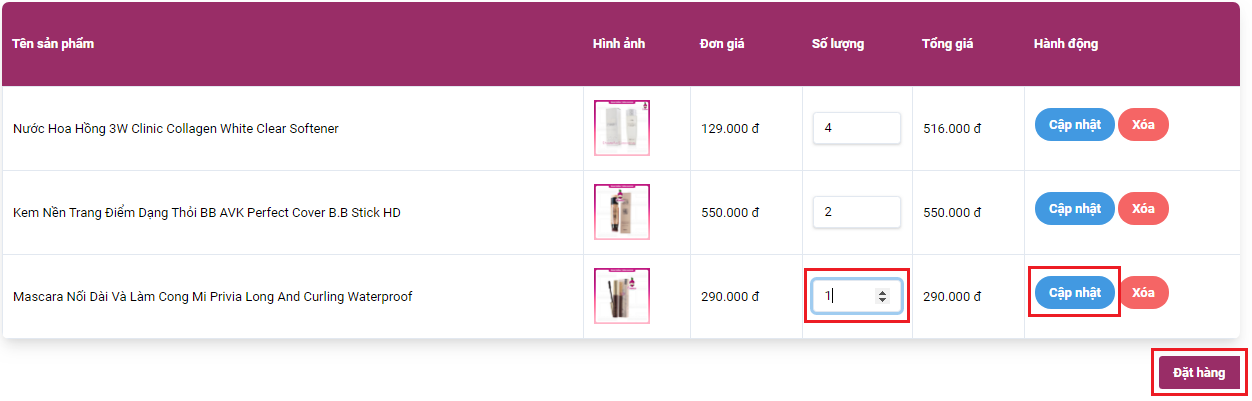Viewport: 1252px width, 401px height.
Task: Decrease Mascara quantity with the down stepper arrow
Action: pos(882,300)
